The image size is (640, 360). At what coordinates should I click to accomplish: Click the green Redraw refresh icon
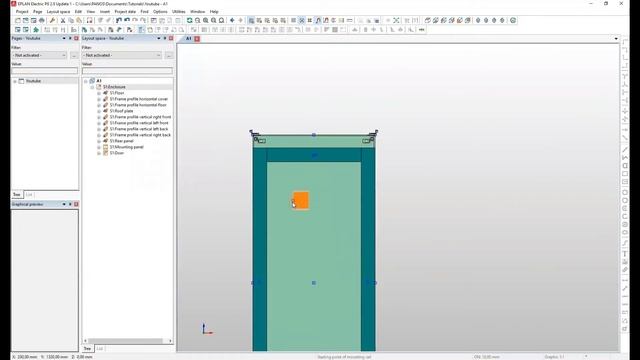tap(189, 20)
